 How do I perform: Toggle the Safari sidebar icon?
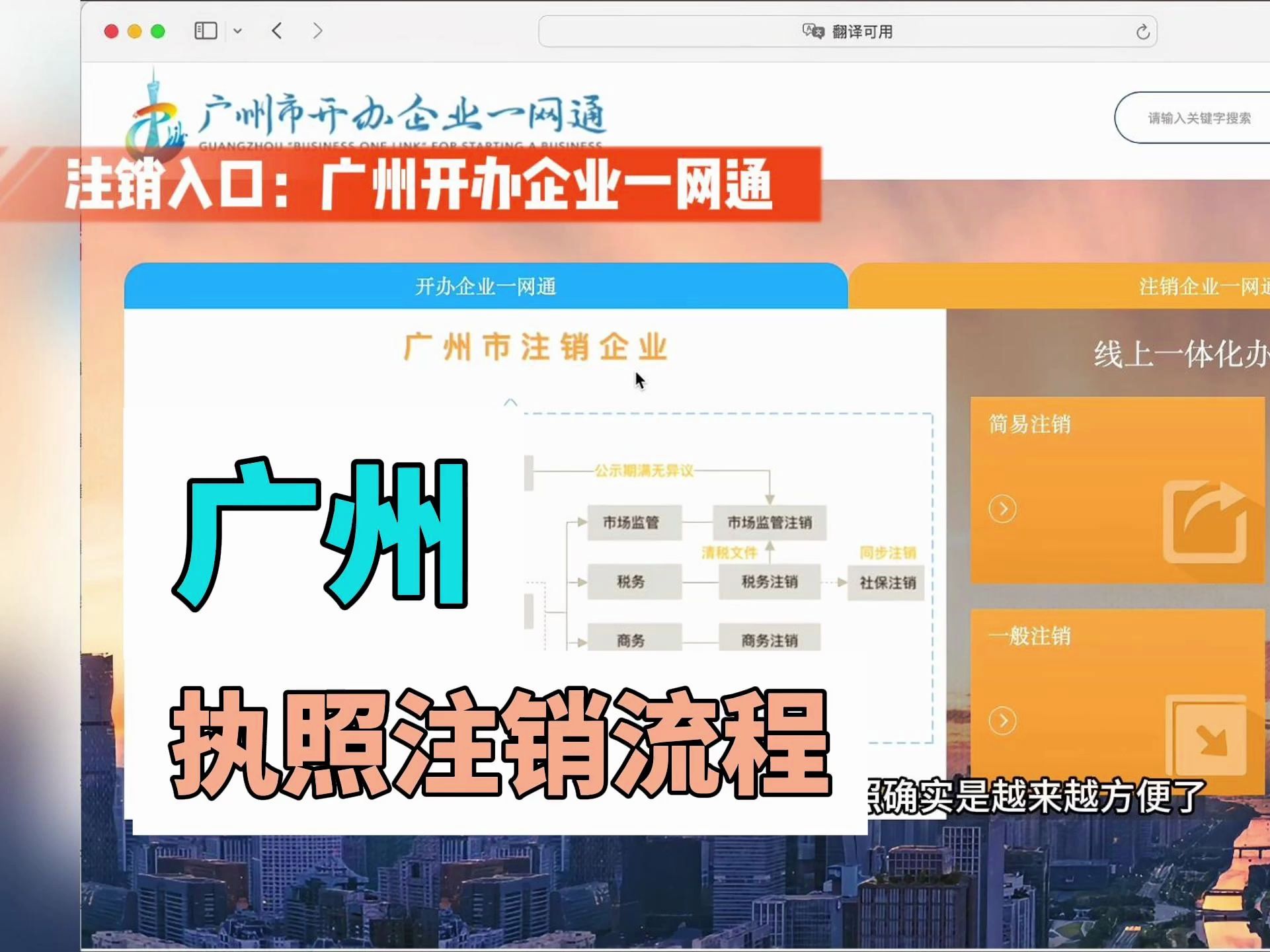(206, 31)
